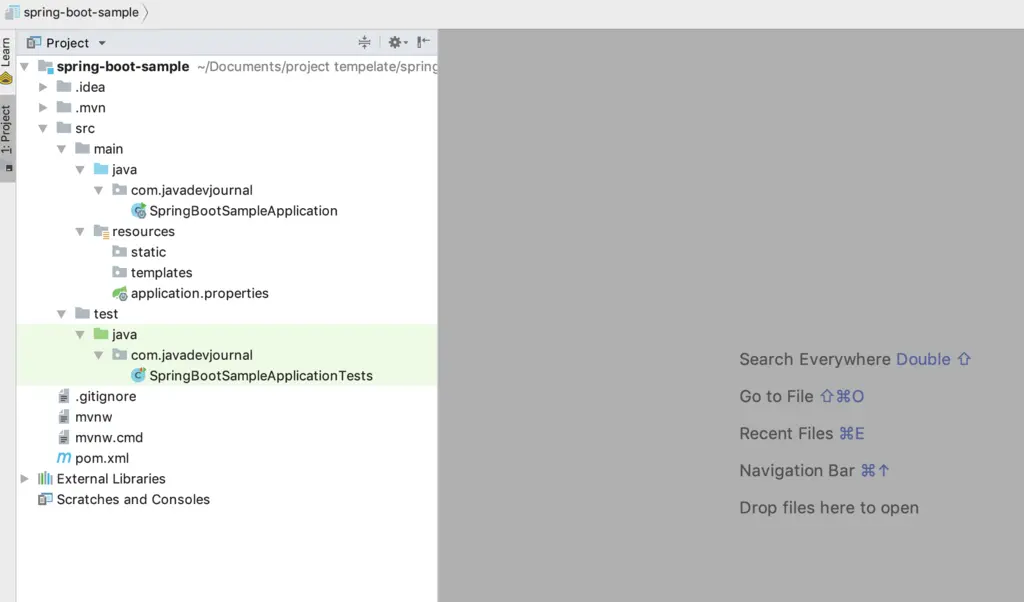Click the .idea folder icon
The image size is (1024, 602).
tap(63, 86)
